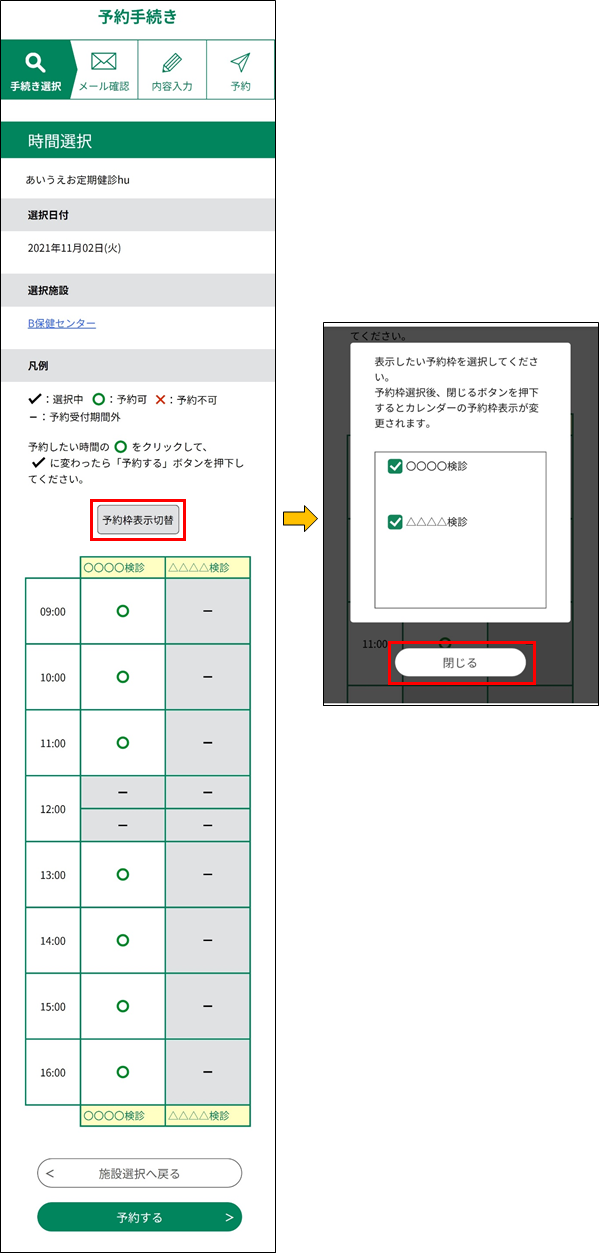Select the 11:00 available circle slot
The width and height of the screenshot is (599, 1253).
pyautogui.click(x=123, y=742)
